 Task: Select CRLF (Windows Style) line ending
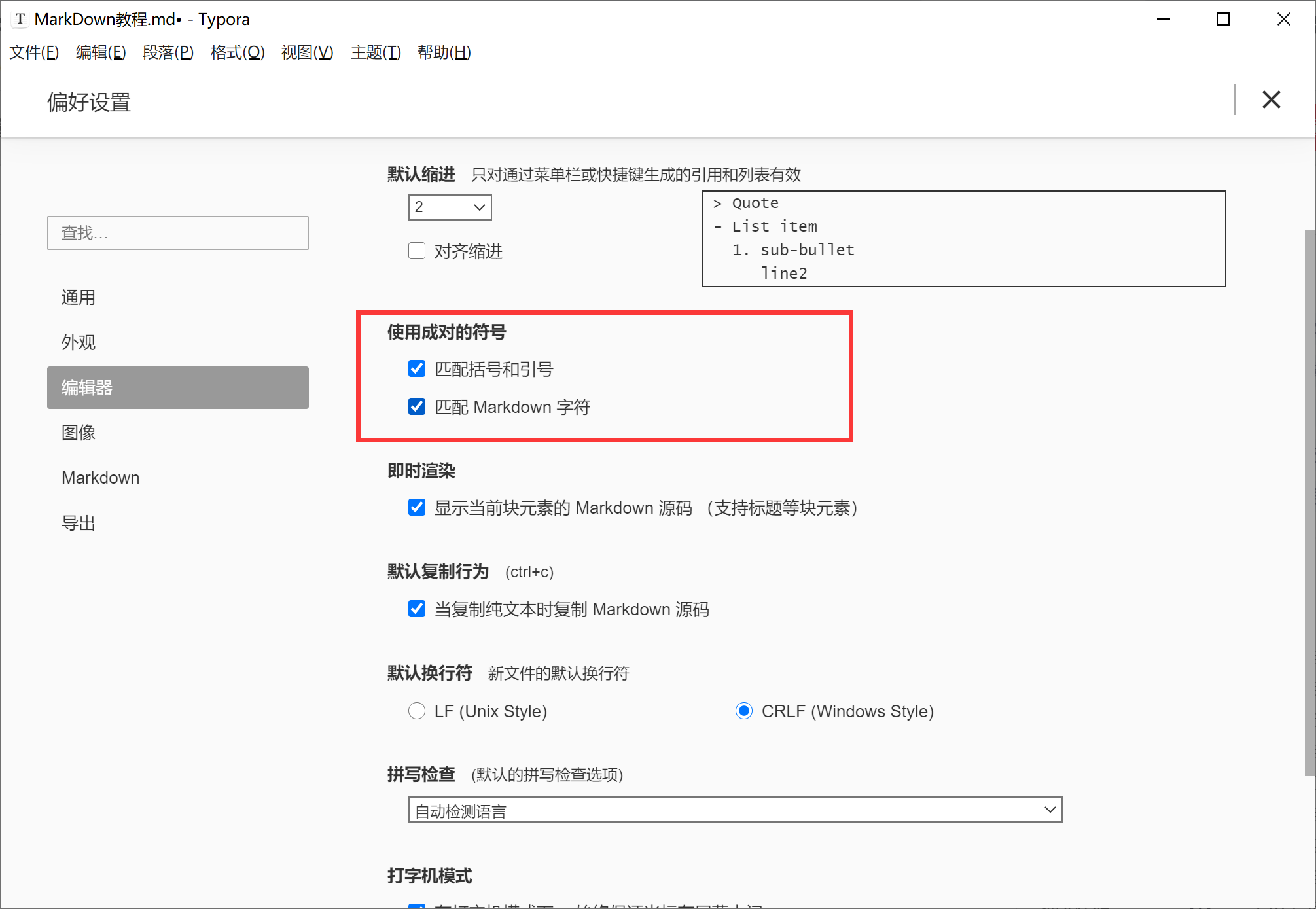pyautogui.click(x=744, y=711)
